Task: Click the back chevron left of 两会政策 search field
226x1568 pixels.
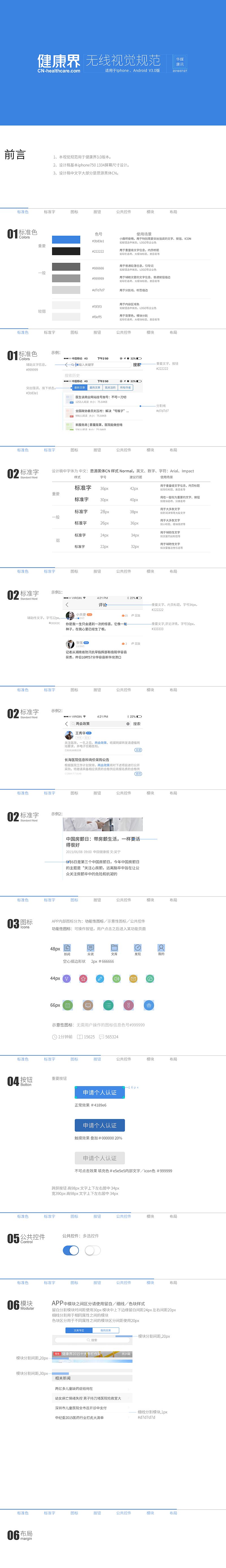Action: 66,724
